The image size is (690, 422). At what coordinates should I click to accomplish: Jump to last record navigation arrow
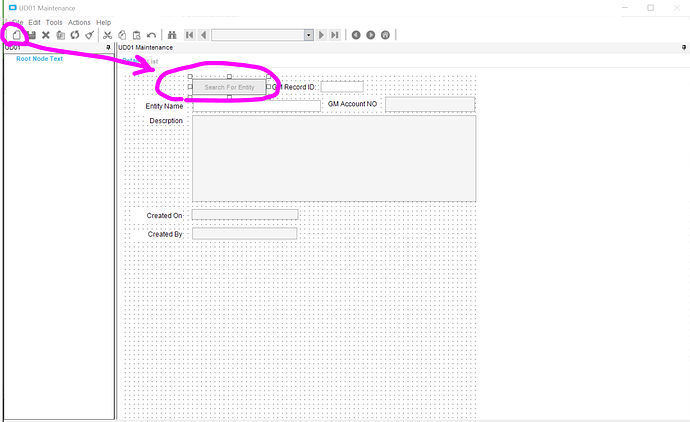point(335,35)
